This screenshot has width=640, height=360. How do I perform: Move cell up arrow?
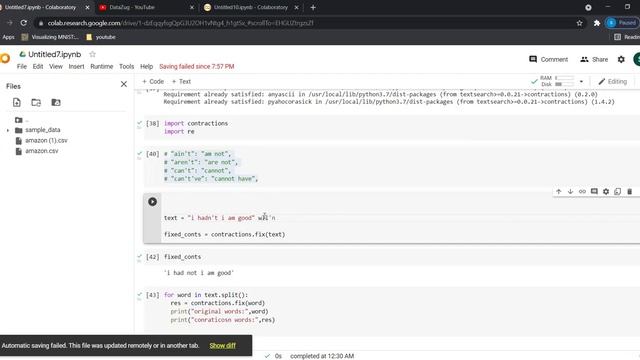tap(559, 191)
